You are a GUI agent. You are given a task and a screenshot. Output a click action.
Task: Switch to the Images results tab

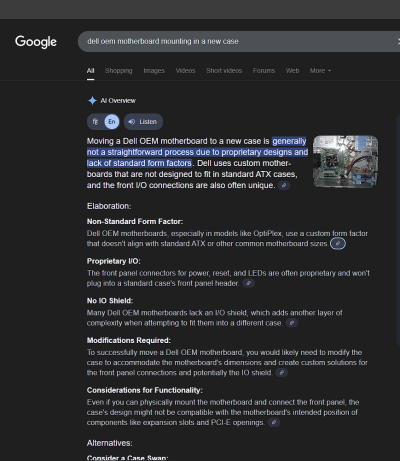(154, 71)
